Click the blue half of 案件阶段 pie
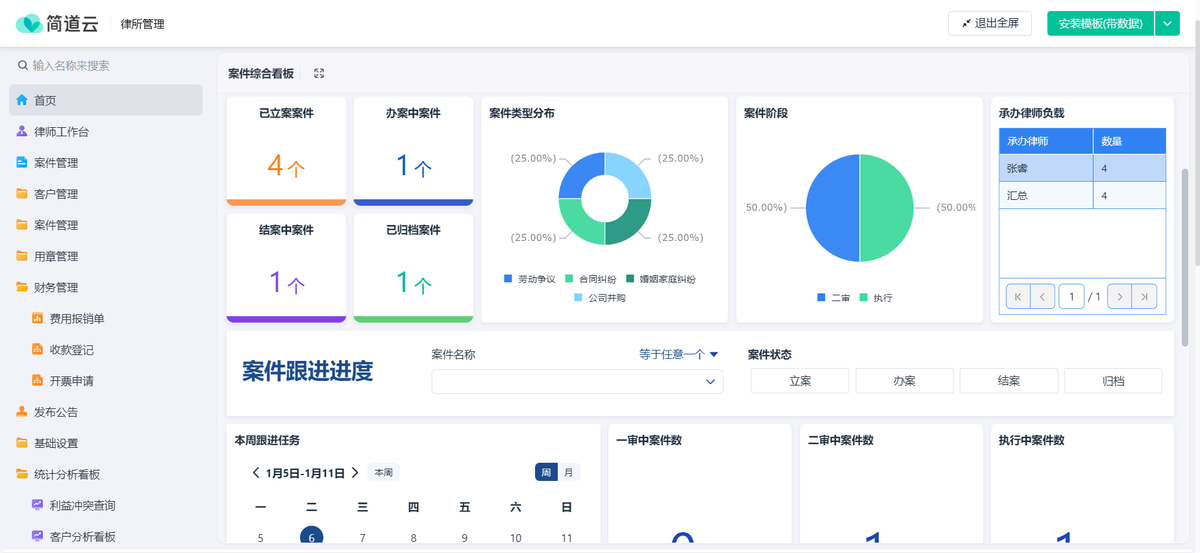1200x553 pixels. (830, 208)
